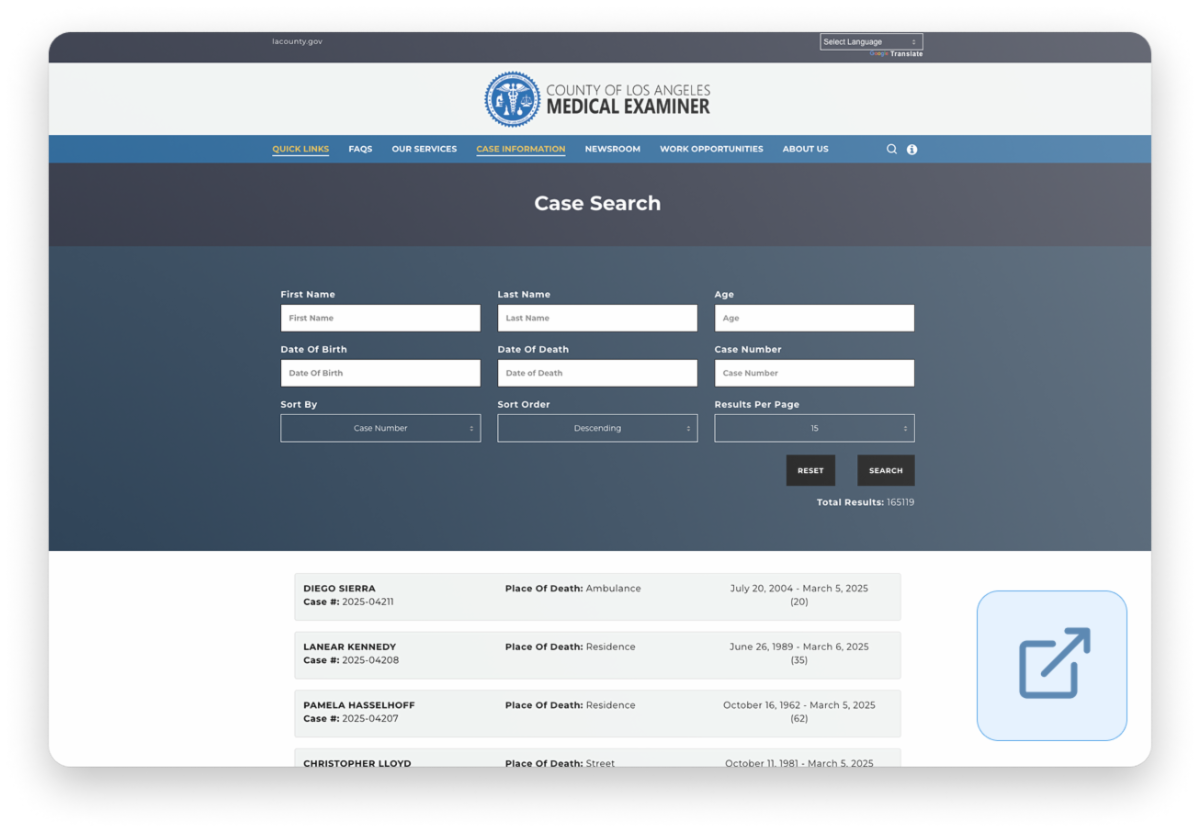The image size is (1200, 832).
Task: Go to the Newsroom menu item
Action: [612, 149]
